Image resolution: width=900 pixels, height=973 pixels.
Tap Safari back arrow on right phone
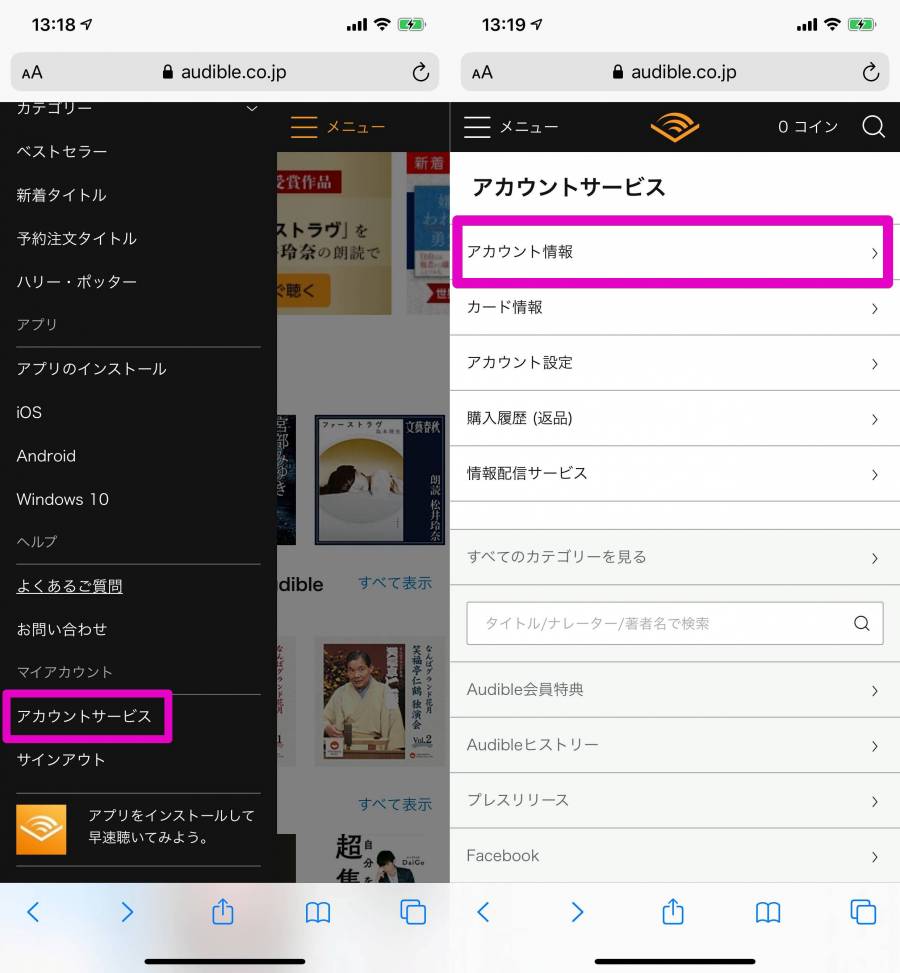coord(484,912)
